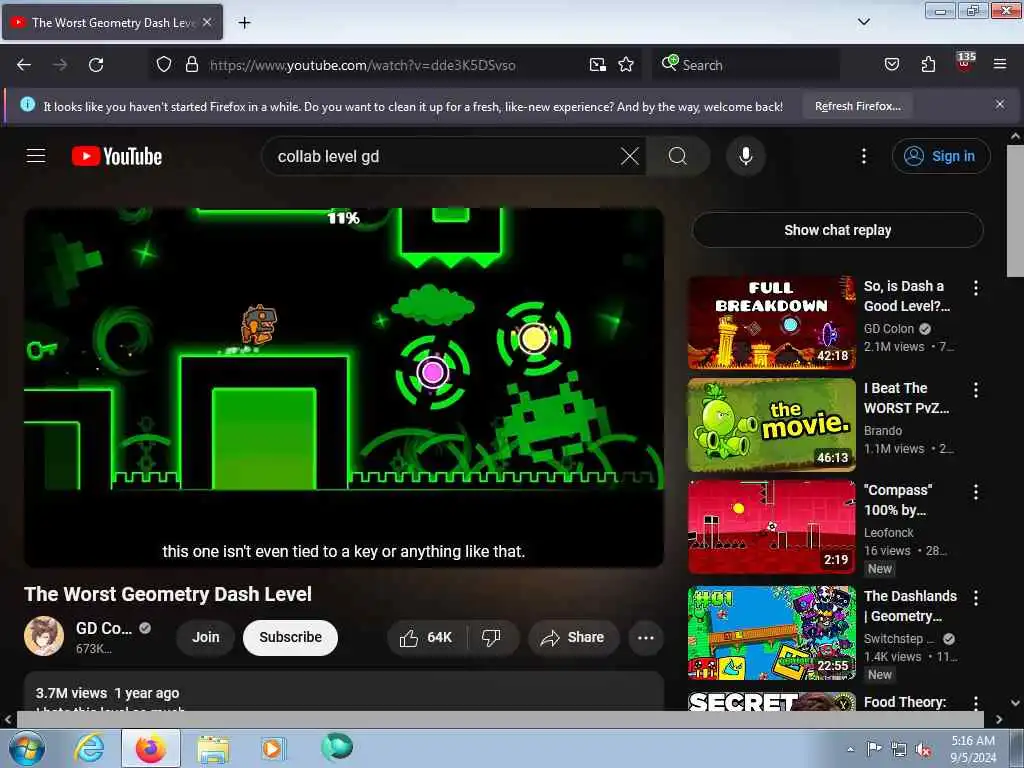This screenshot has width=1024, height=768.
Task: Open options for 'The Dashlands' video
Action: (976, 597)
